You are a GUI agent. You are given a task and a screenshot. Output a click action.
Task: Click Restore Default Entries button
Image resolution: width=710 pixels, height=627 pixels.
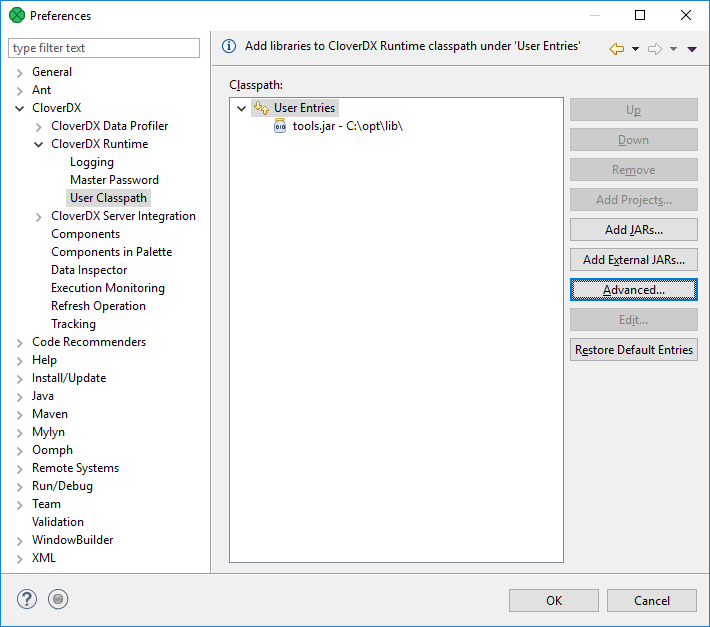[633, 349]
